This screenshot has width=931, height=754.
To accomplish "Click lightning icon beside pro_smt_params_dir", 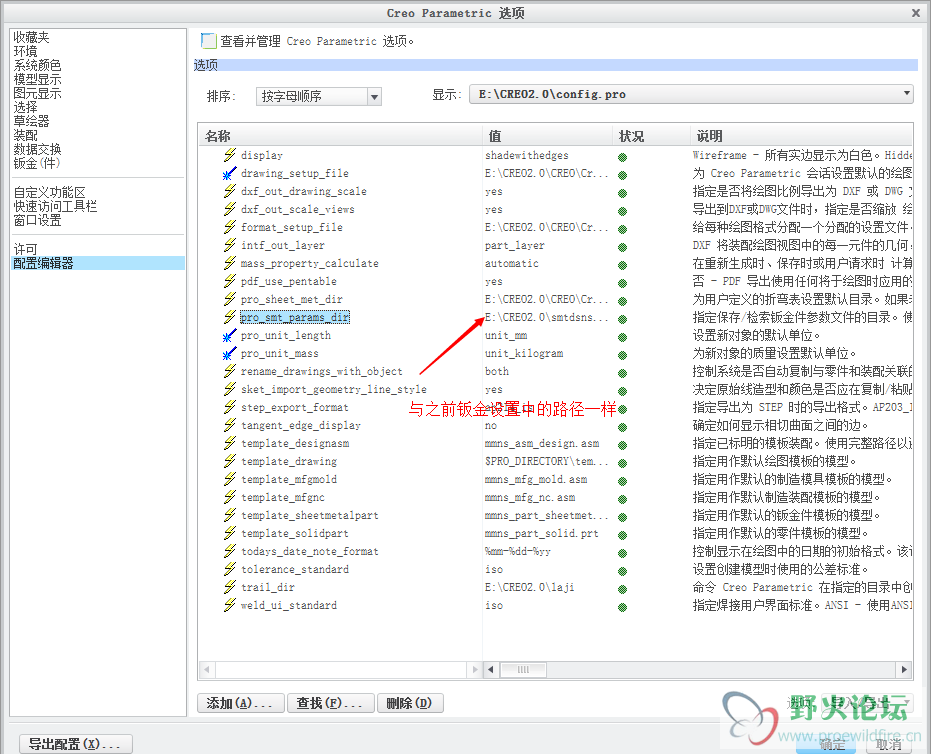I will click(x=230, y=317).
